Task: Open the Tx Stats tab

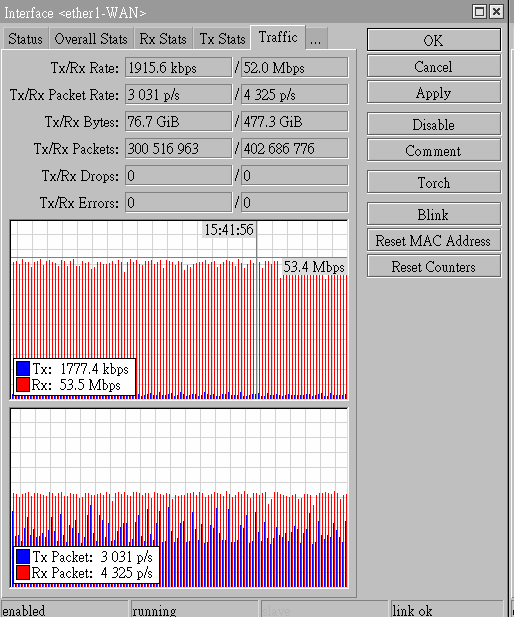Action: (x=222, y=39)
